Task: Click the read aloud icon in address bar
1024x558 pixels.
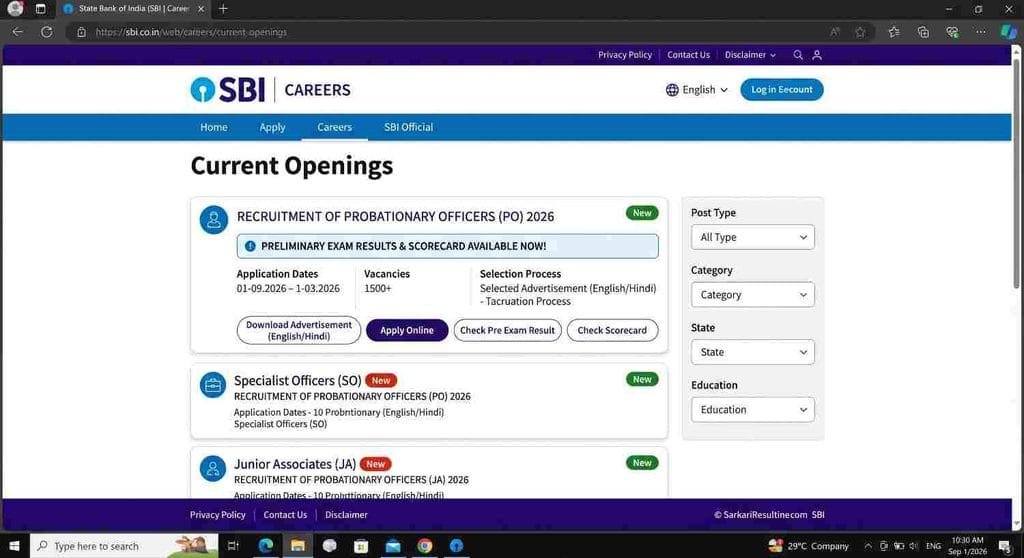Action: [835, 32]
